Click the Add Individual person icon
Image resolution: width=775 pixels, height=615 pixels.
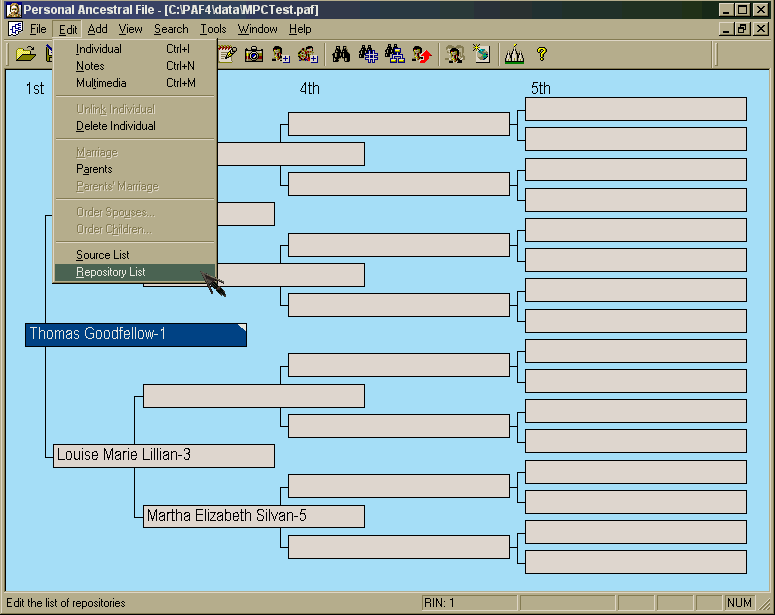(x=281, y=54)
